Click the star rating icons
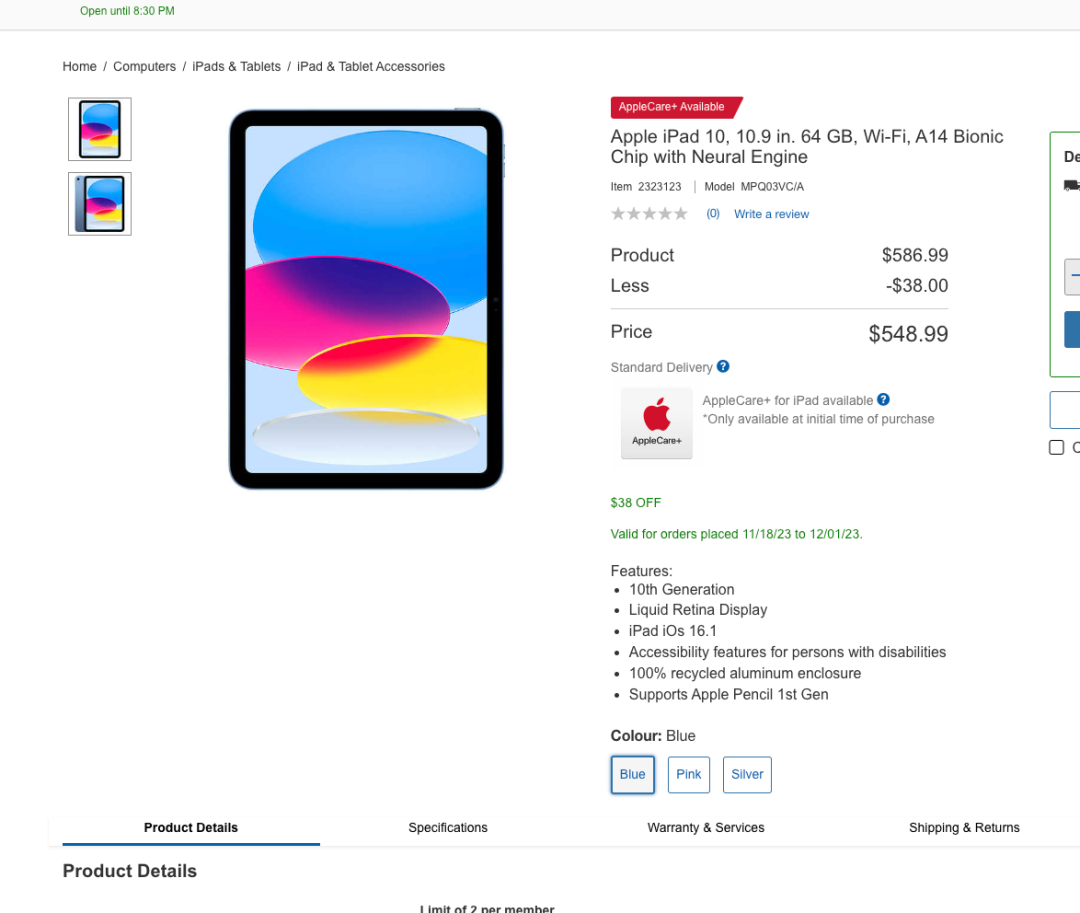The image size is (1080, 913). click(649, 214)
